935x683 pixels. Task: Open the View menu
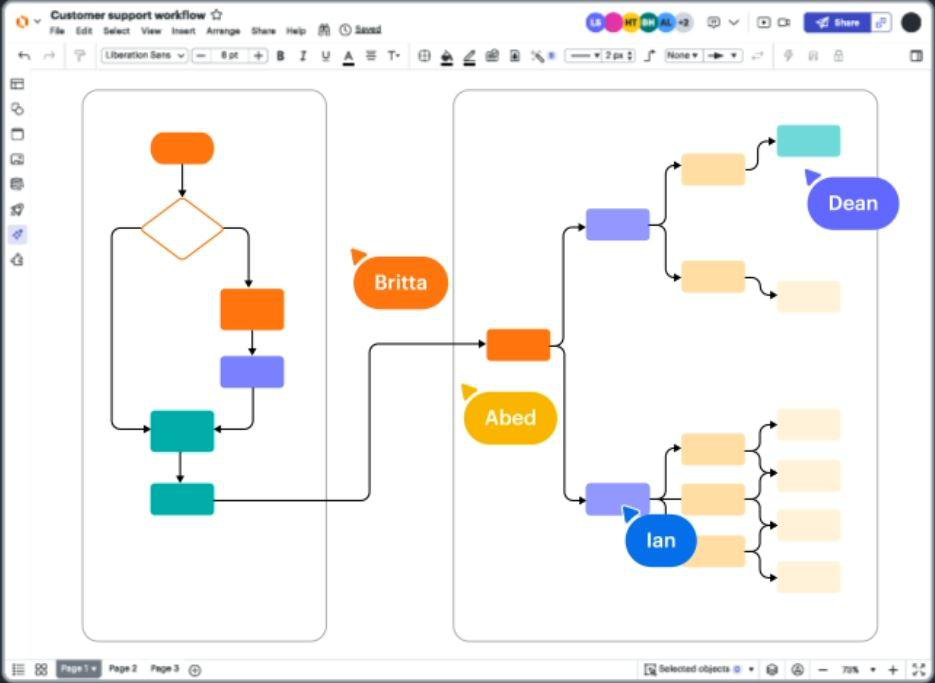(151, 31)
